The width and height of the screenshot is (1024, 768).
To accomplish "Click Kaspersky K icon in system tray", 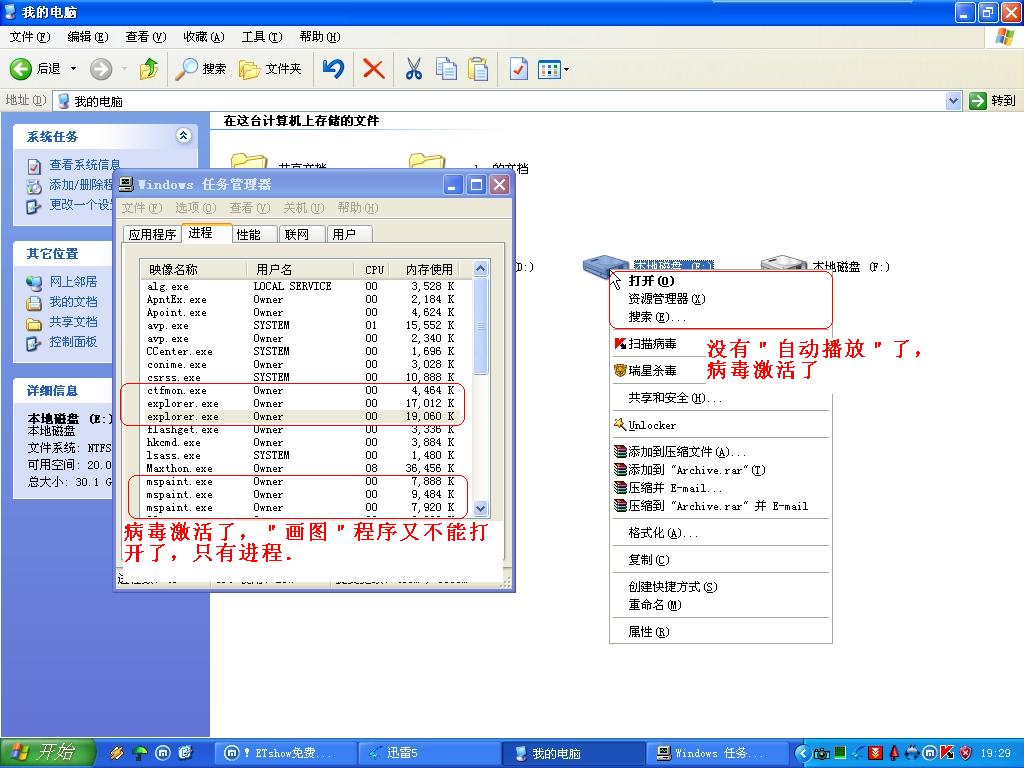I will pyautogui.click(x=946, y=753).
